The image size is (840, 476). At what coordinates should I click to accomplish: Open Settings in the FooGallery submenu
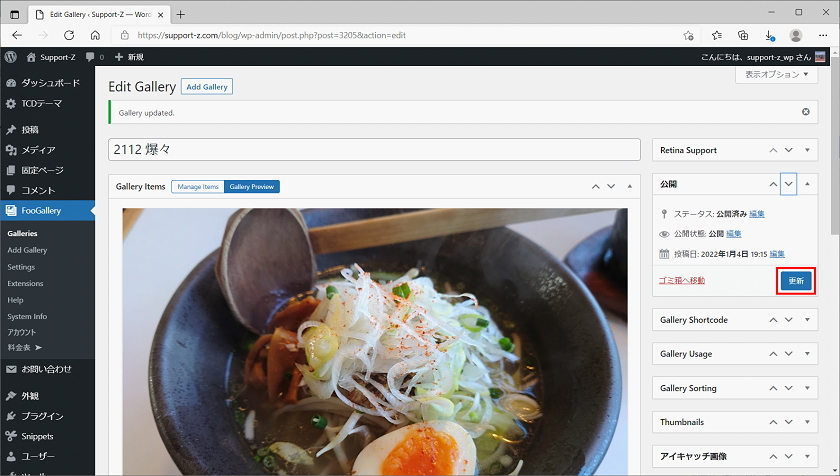coord(21,267)
